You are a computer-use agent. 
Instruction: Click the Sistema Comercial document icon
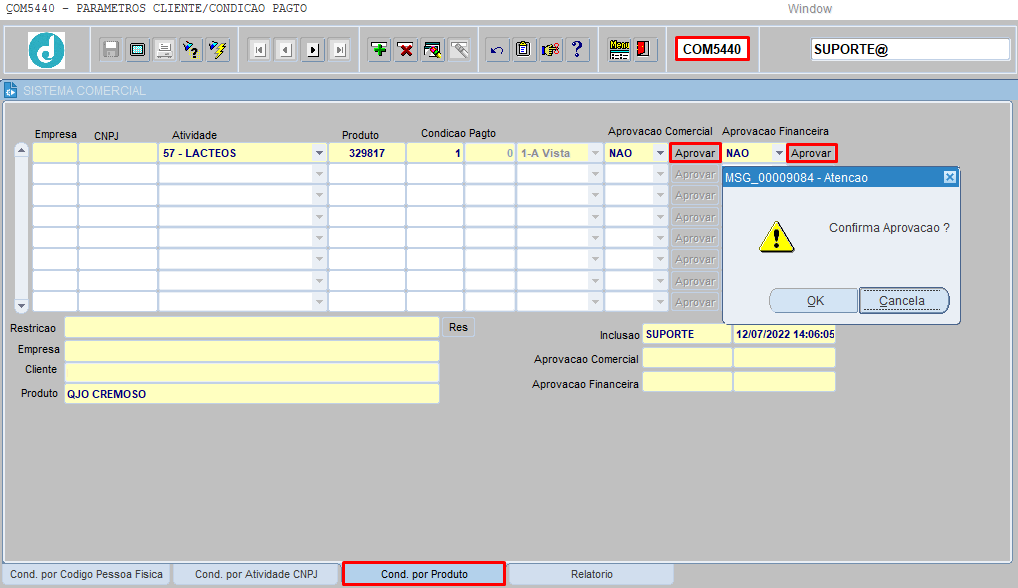click(10, 90)
